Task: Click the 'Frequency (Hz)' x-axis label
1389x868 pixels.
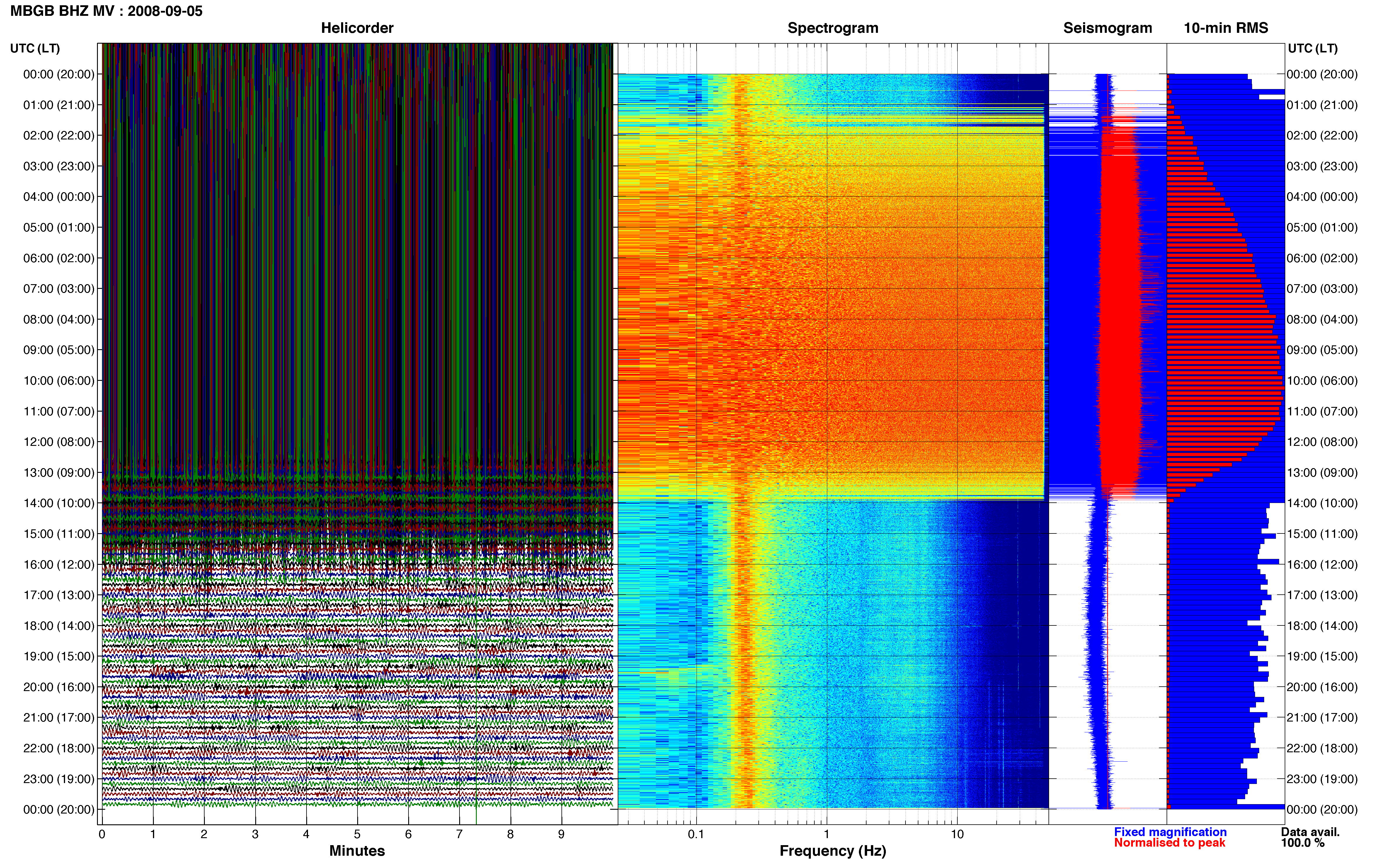Action: pyautogui.click(x=833, y=851)
